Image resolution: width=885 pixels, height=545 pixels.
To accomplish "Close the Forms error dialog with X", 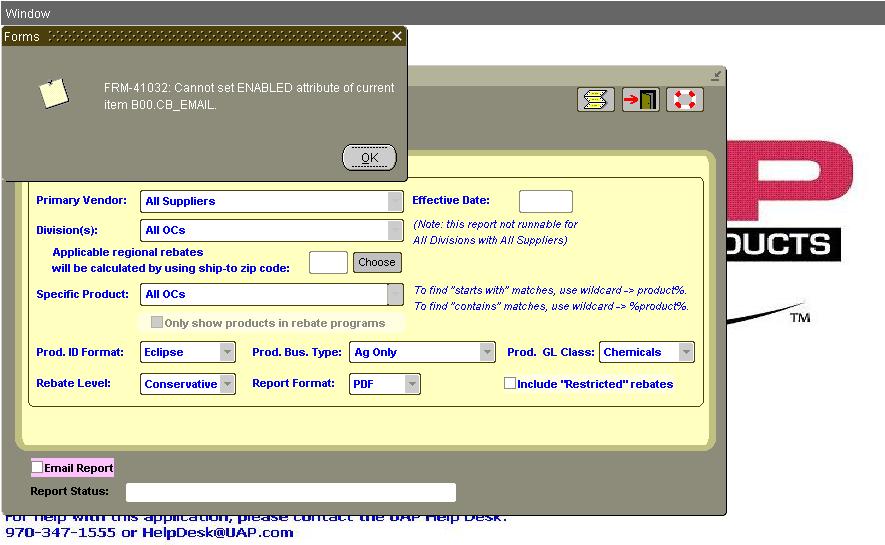I will tap(396, 37).
